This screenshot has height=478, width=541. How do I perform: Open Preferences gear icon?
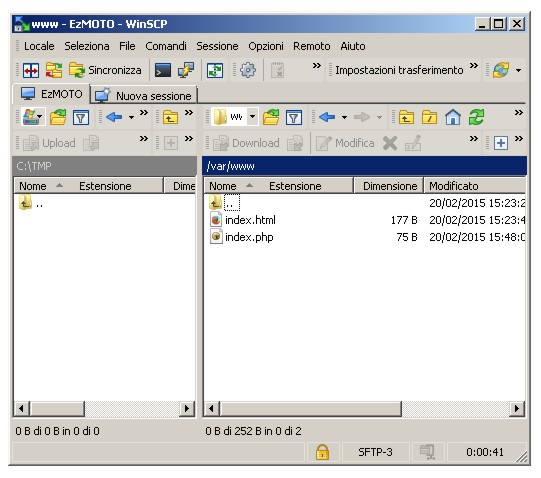pyautogui.click(x=248, y=70)
